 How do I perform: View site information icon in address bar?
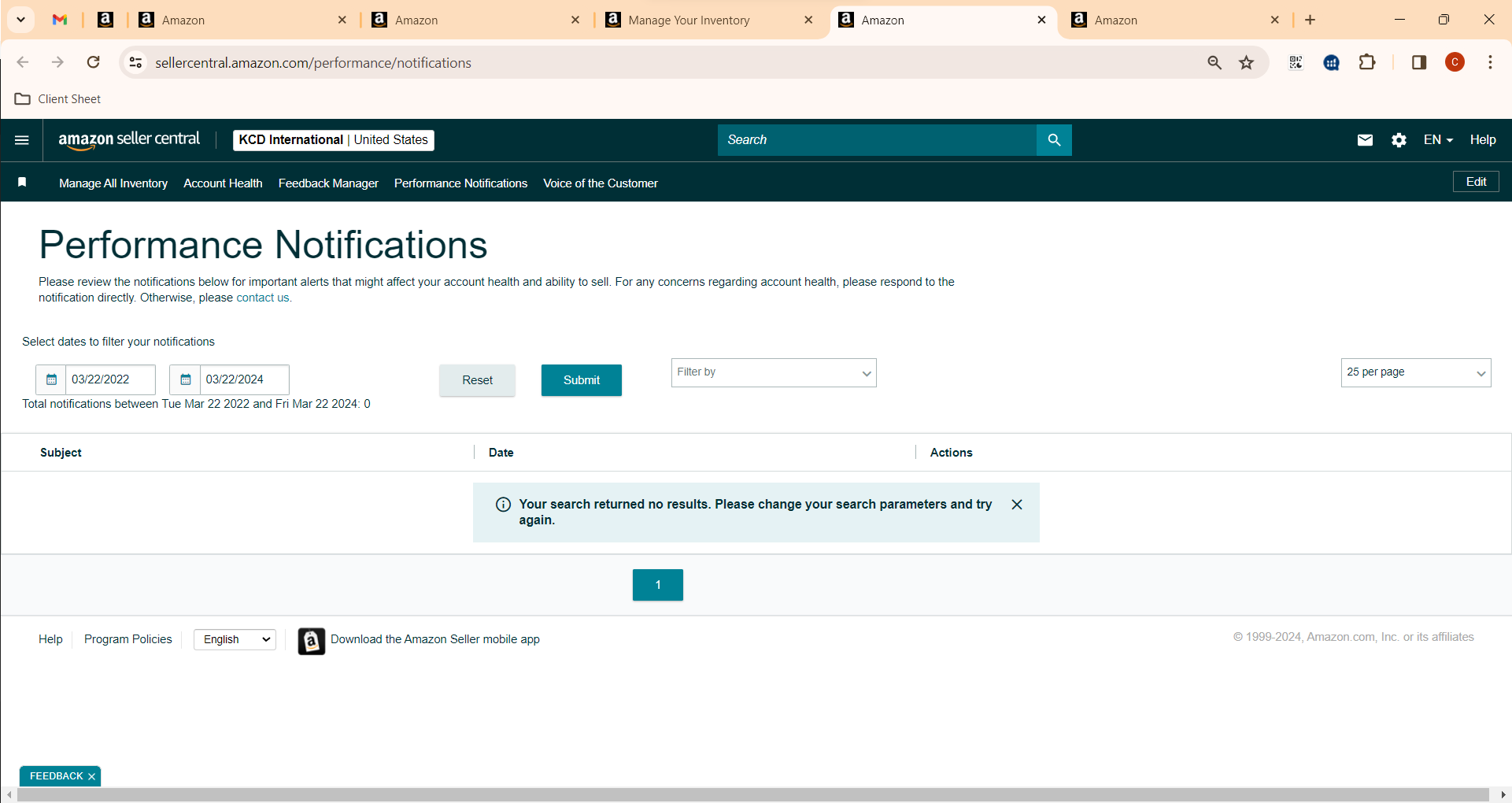point(135,62)
